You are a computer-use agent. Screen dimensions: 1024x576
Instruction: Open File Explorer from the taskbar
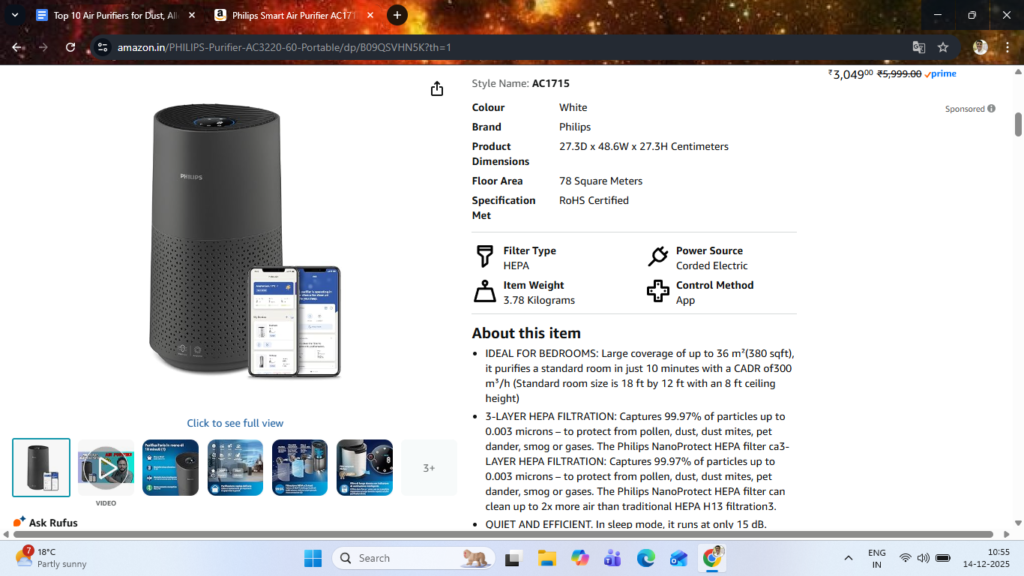pyautogui.click(x=546, y=558)
